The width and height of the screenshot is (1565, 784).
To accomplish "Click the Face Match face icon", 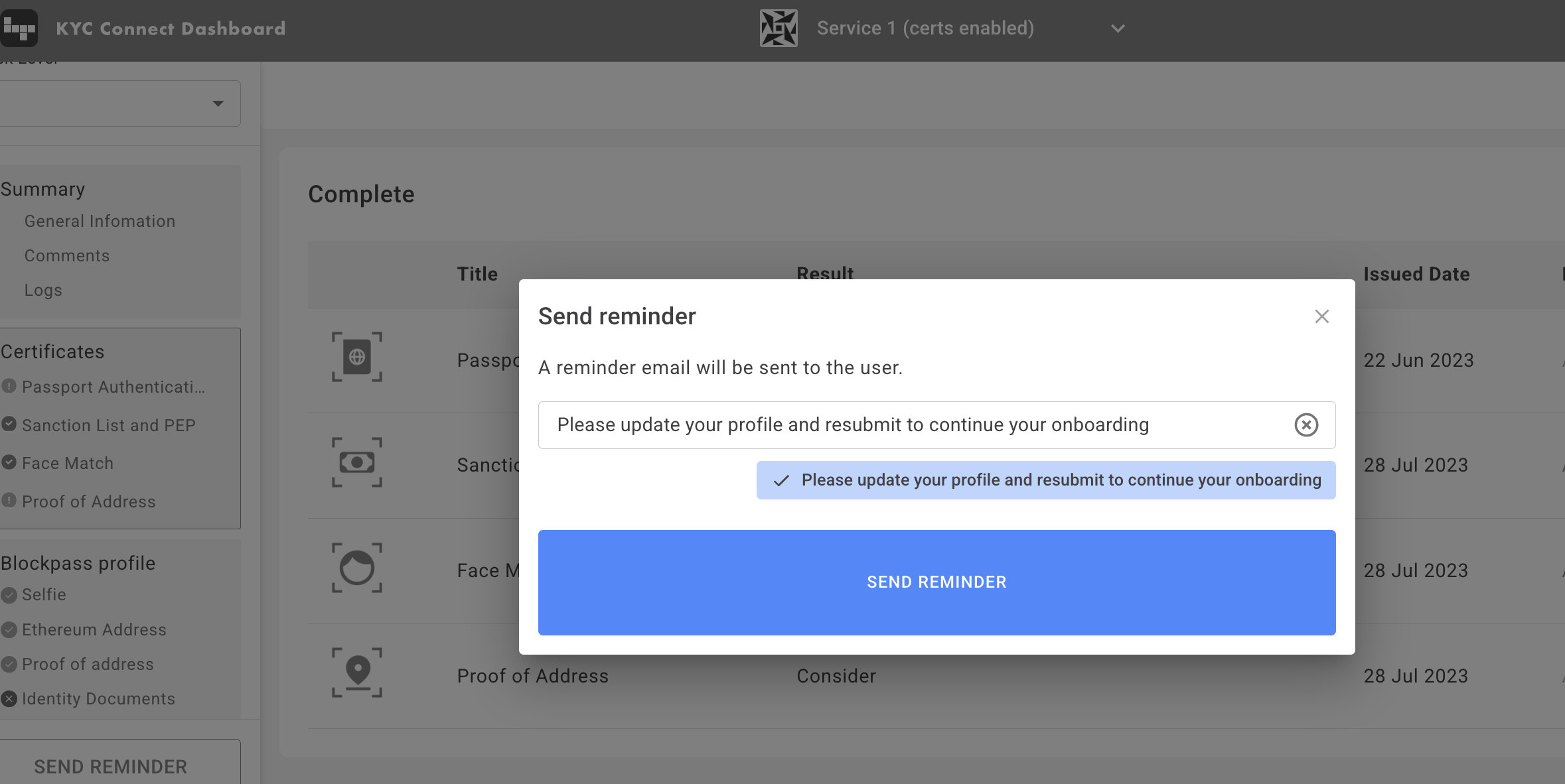I will pos(357,568).
